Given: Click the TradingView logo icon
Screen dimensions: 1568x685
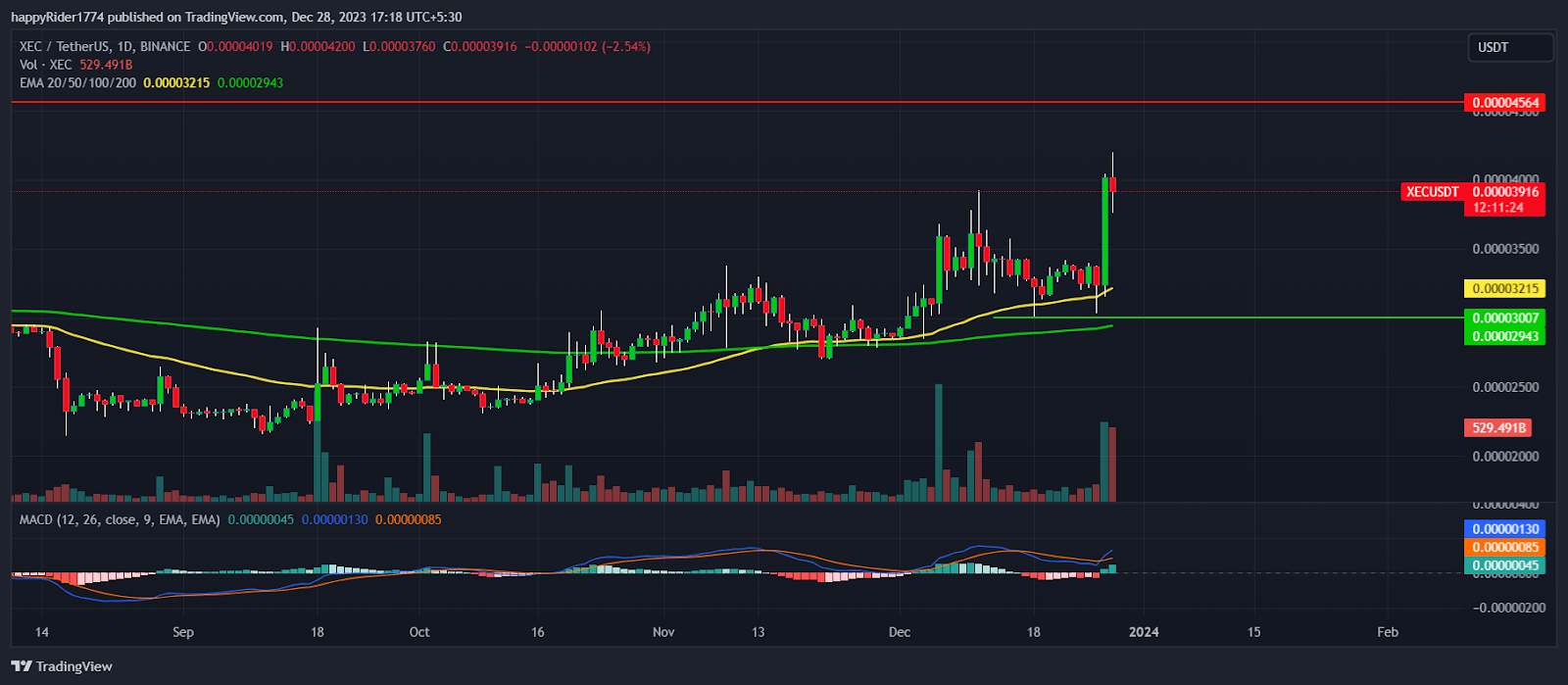Looking at the screenshot, I should pos(22,666).
